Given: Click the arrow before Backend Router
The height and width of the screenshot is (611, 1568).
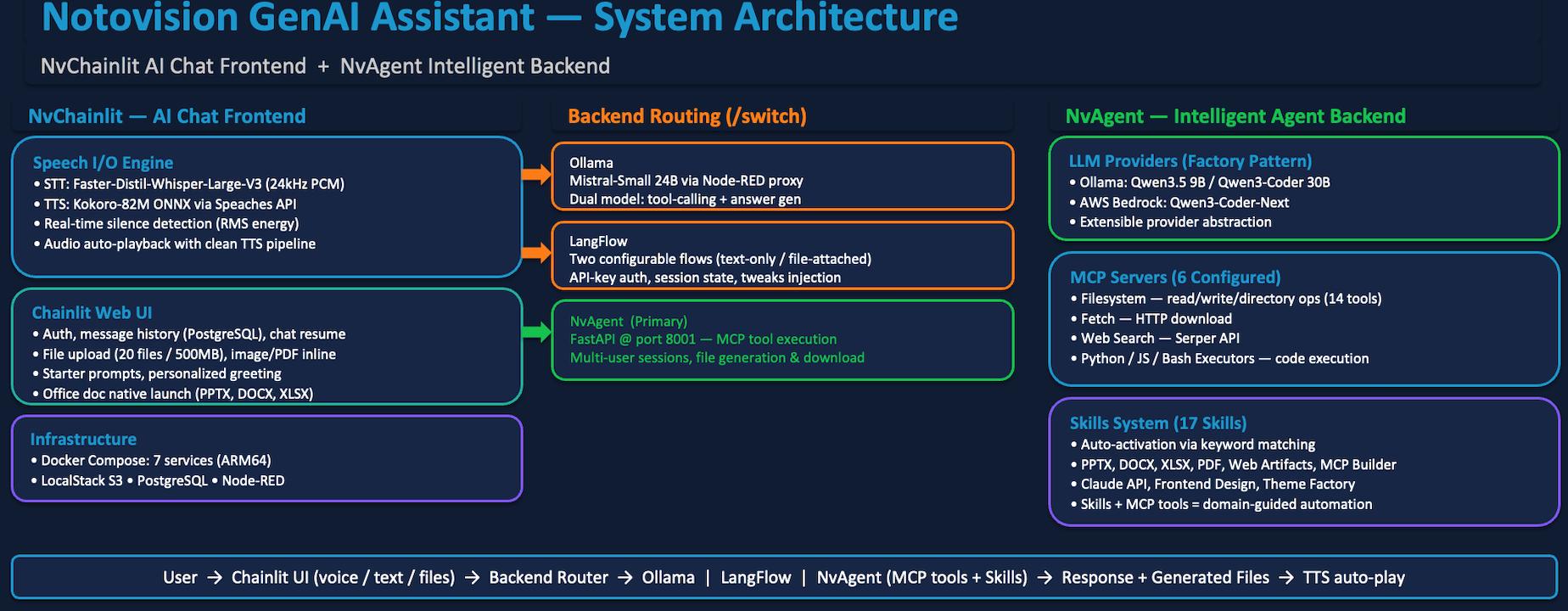Looking at the screenshot, I should (x=473, y=578).
